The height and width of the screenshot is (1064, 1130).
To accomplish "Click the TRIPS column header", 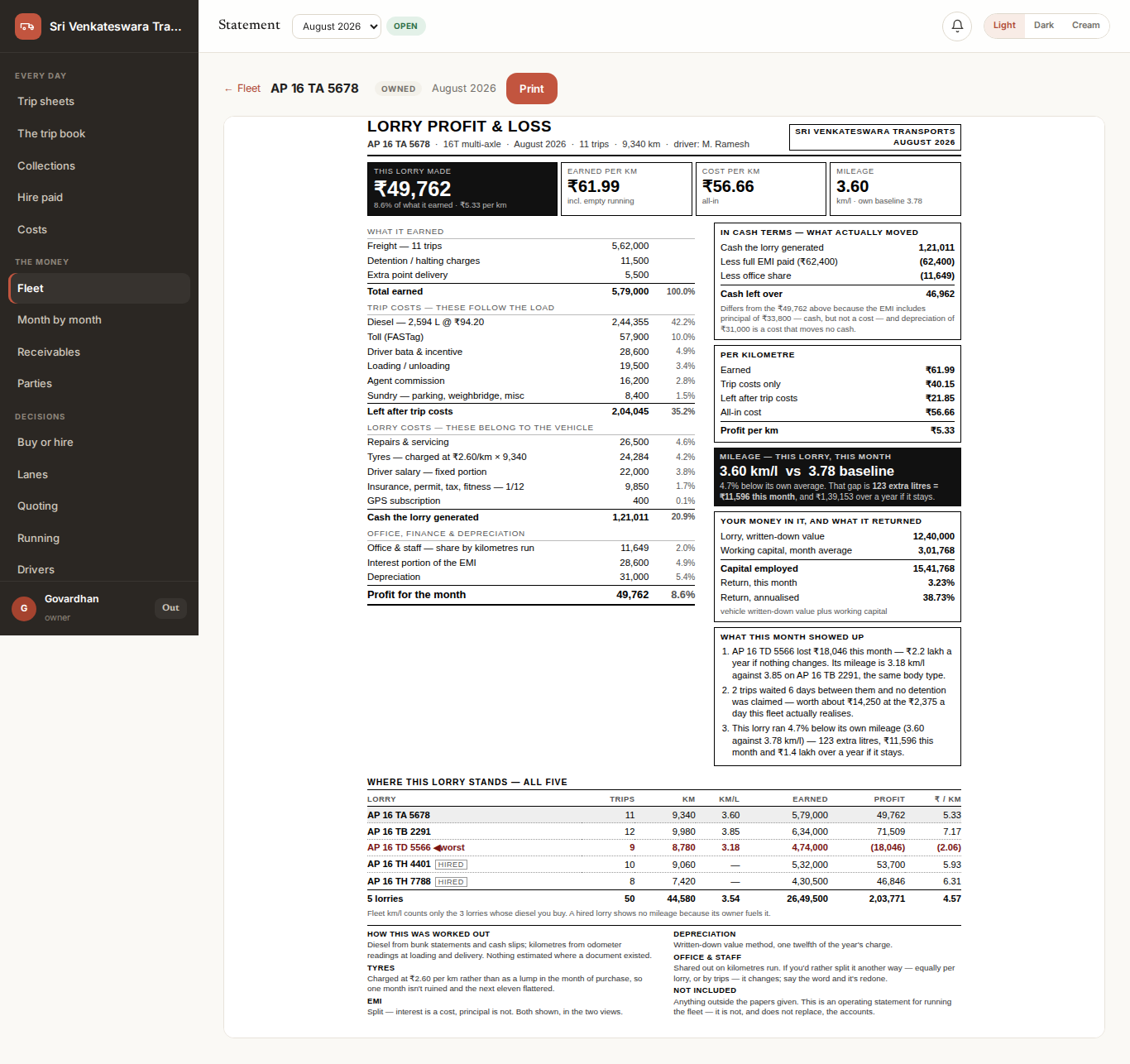I will click(622, 799).
